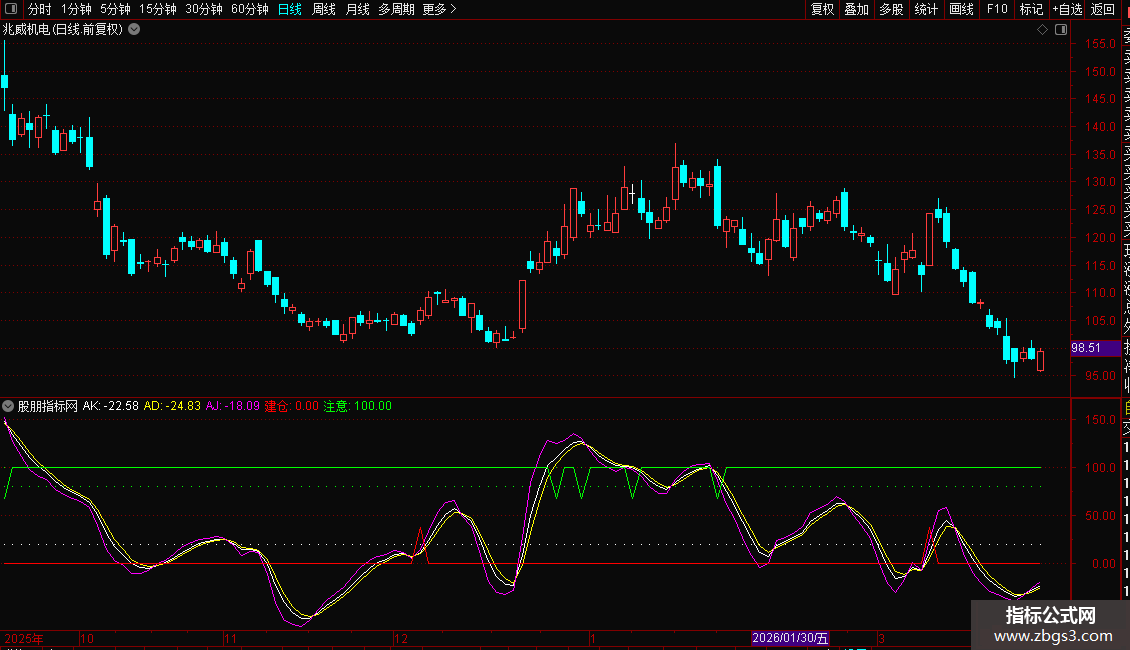
Task: Click the AD: -24.83 value
Action: point(172,406)
